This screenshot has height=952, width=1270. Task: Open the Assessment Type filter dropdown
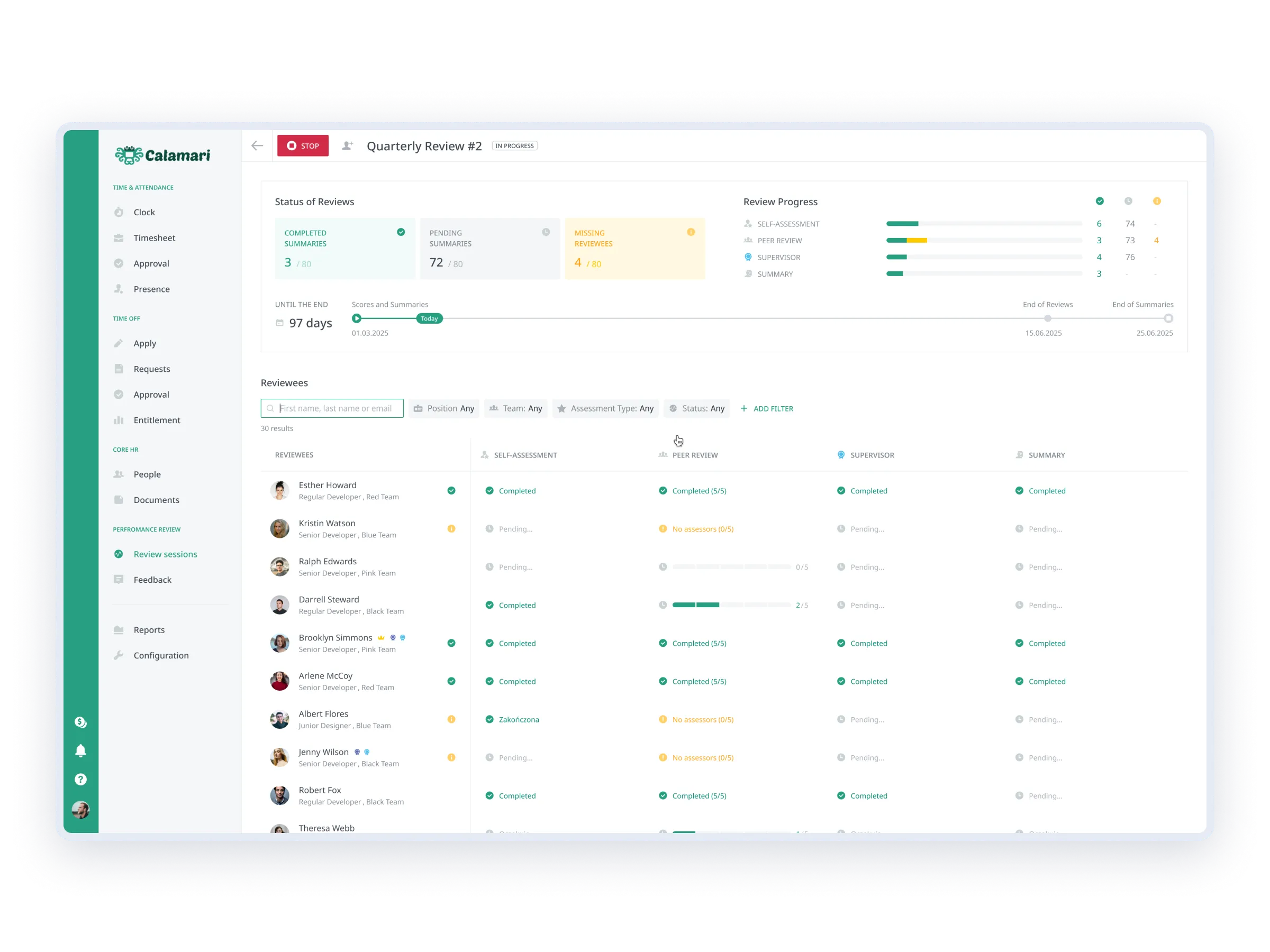point(605,409)
